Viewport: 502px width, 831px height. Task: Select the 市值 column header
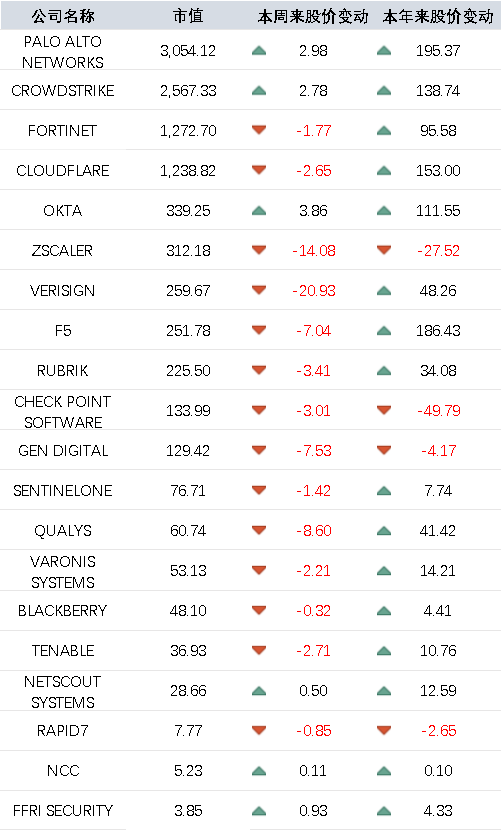click(x=188, y=16)
